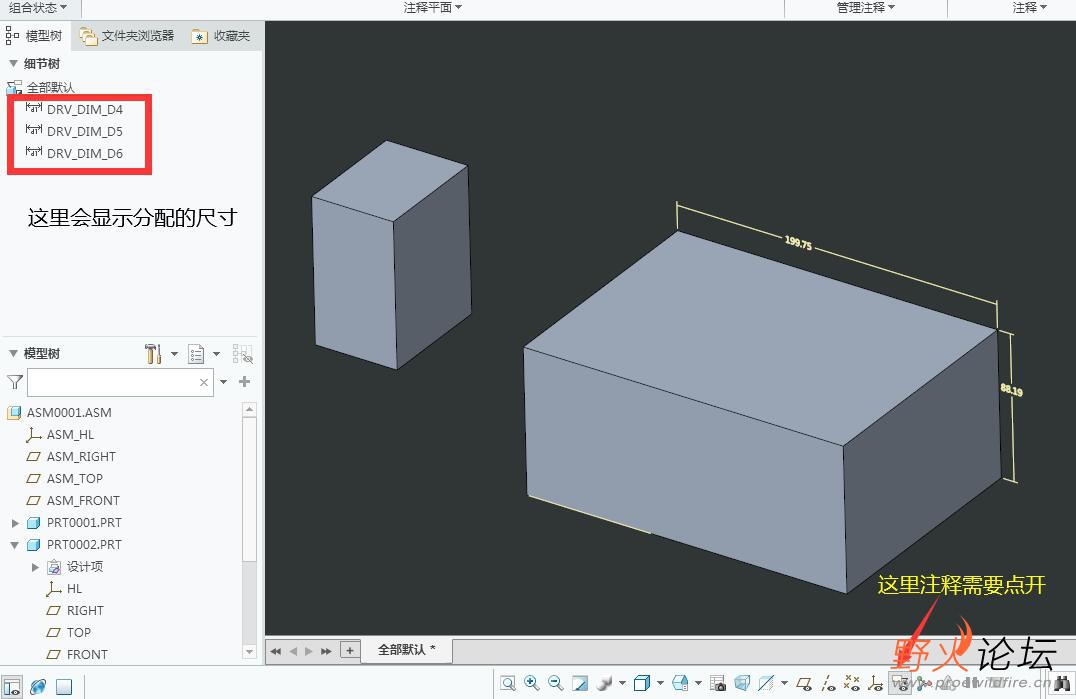The image size is (1076, 699).
Task: Click the Display Style cube icon
Action: click(642, 683)
